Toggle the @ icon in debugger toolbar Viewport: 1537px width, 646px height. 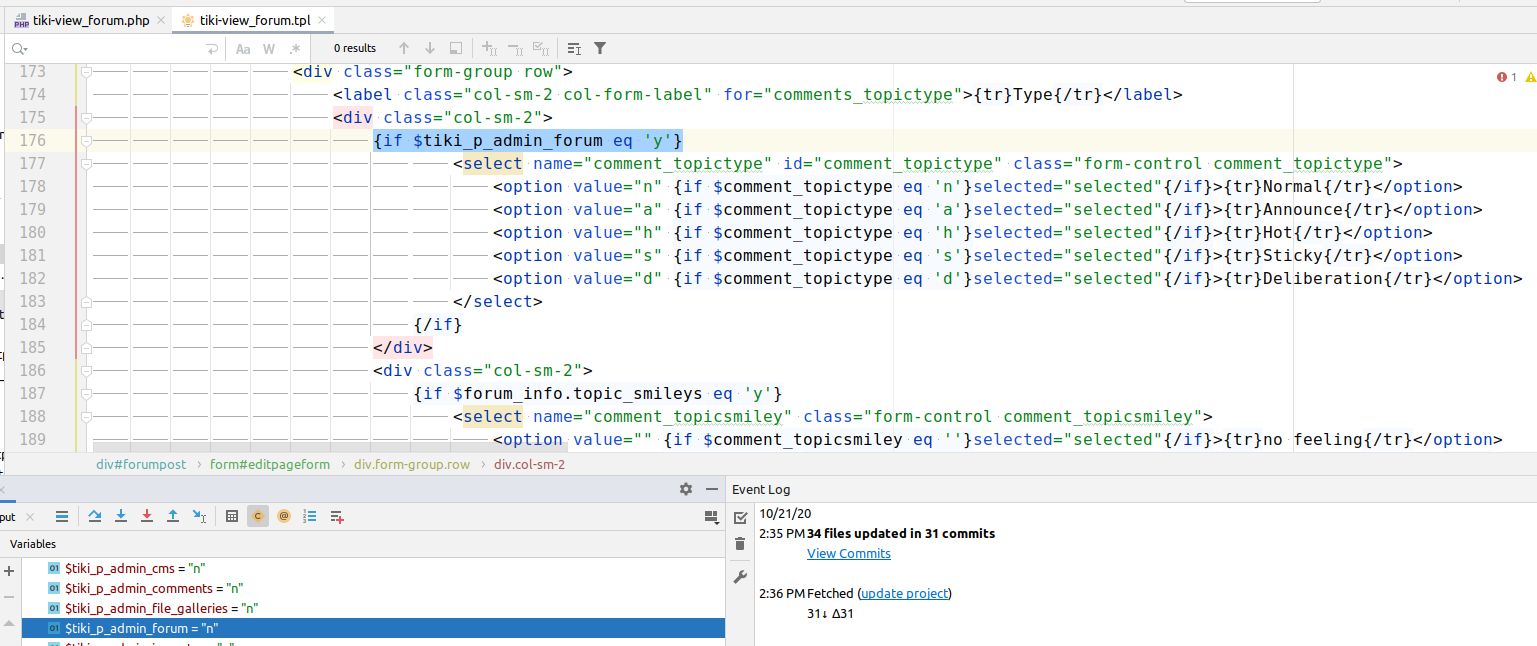tap(284, 516)
